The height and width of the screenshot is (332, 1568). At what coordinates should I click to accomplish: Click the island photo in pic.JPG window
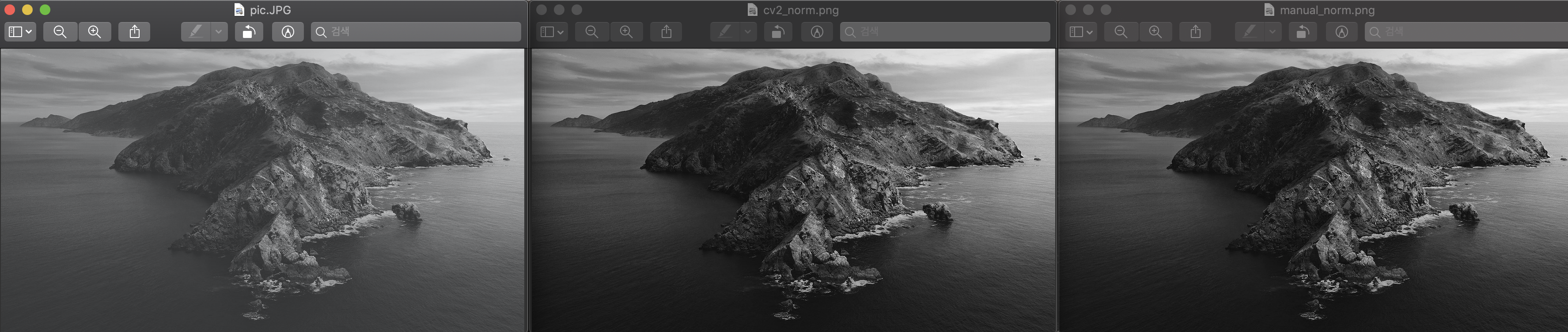point(262,190)
